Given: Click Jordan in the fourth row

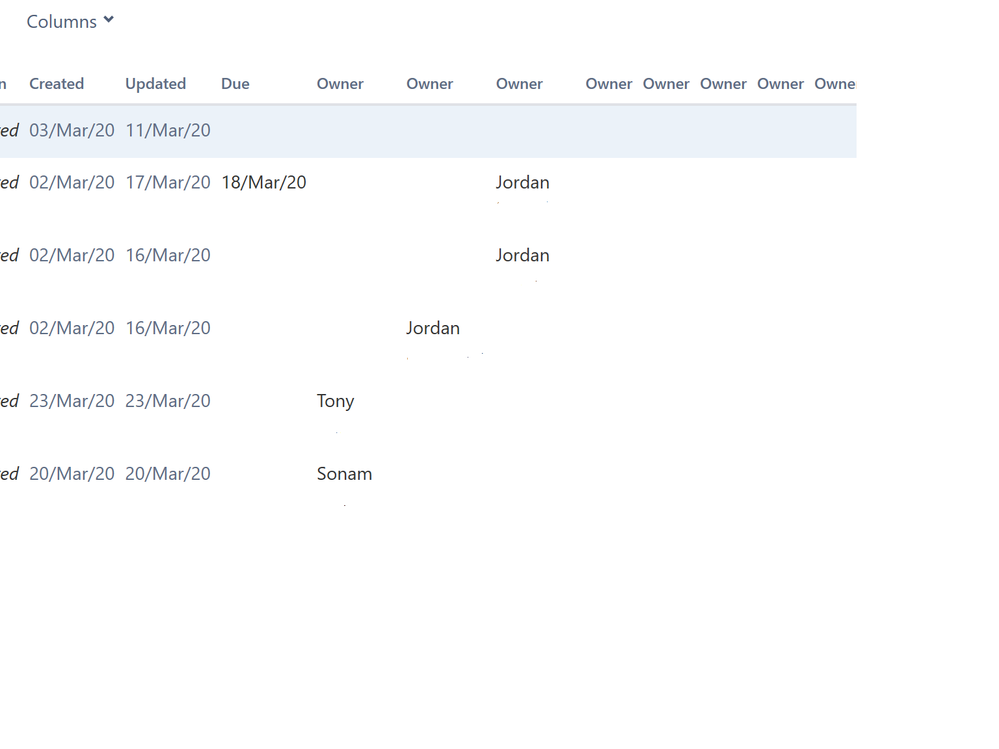Looking at the screenshot, I should 432,327.
